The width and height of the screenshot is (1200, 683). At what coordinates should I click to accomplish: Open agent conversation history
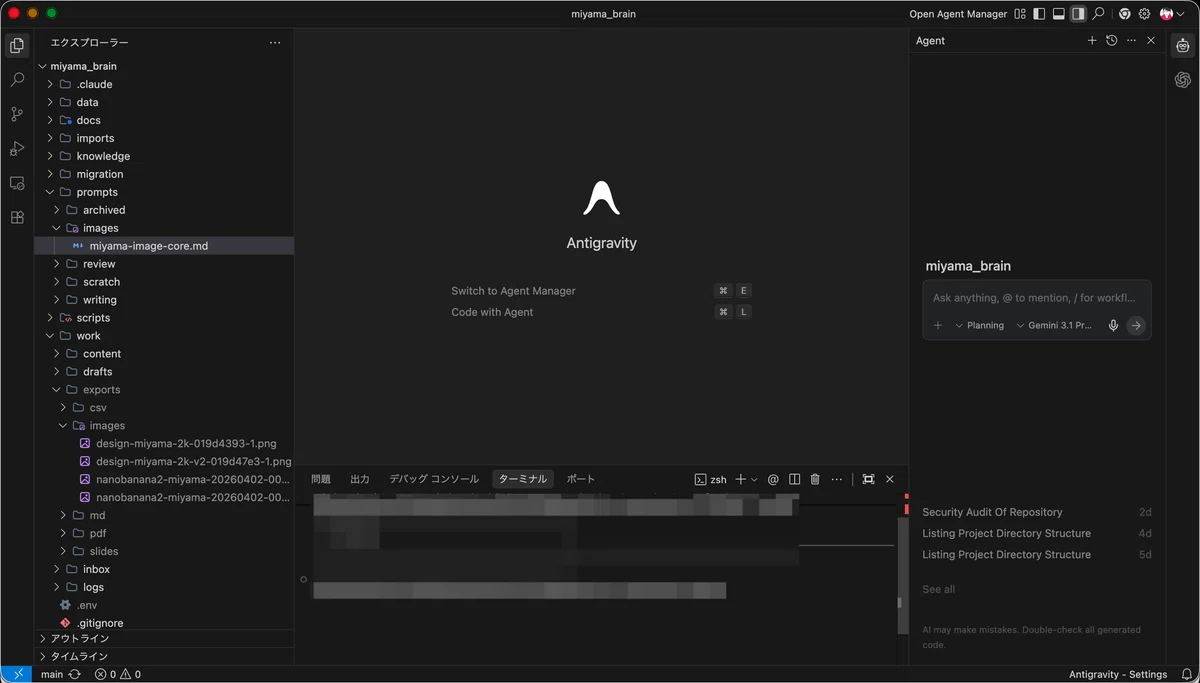(1111, 41)
